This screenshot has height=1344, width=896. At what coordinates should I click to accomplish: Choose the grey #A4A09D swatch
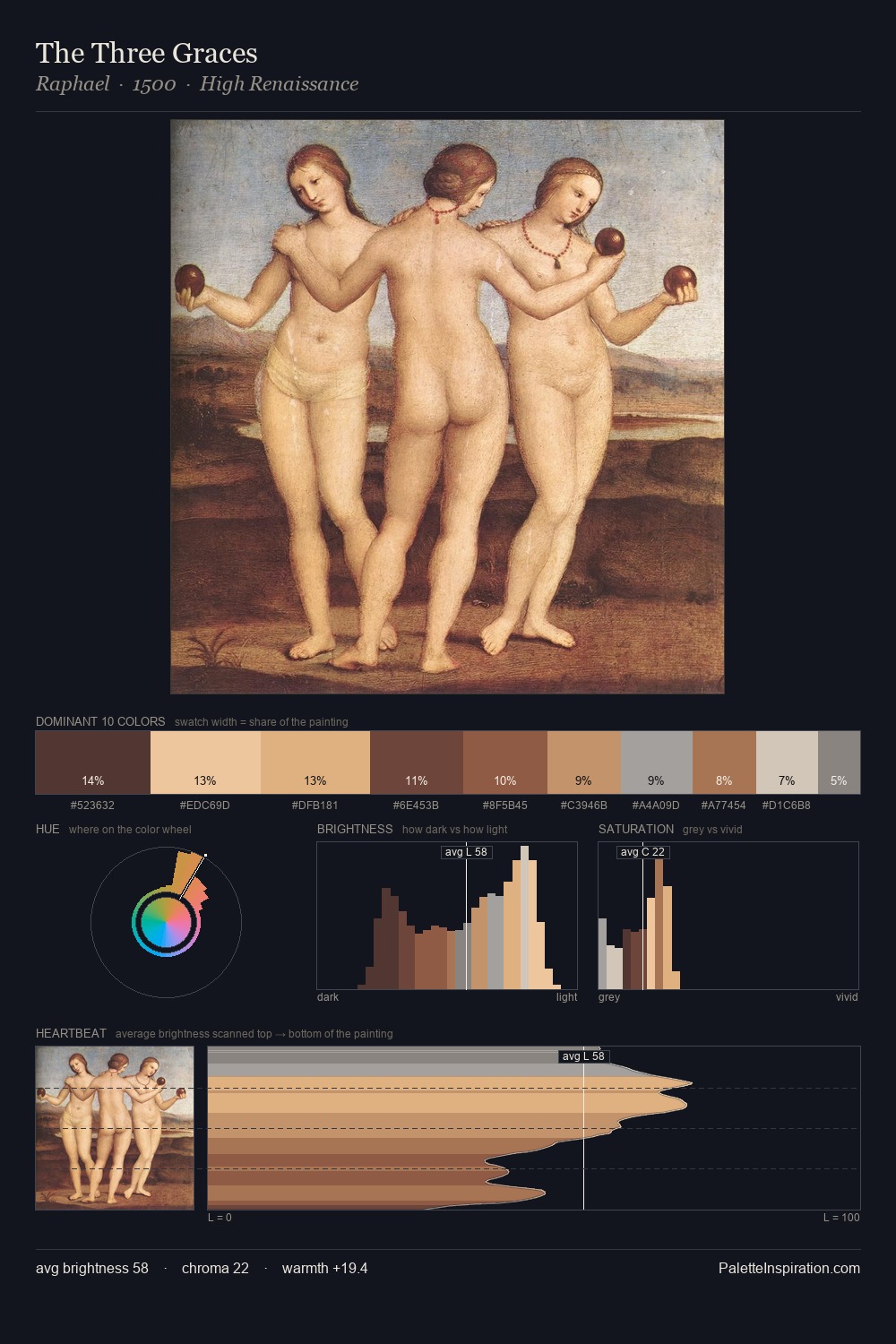point(657,762)
